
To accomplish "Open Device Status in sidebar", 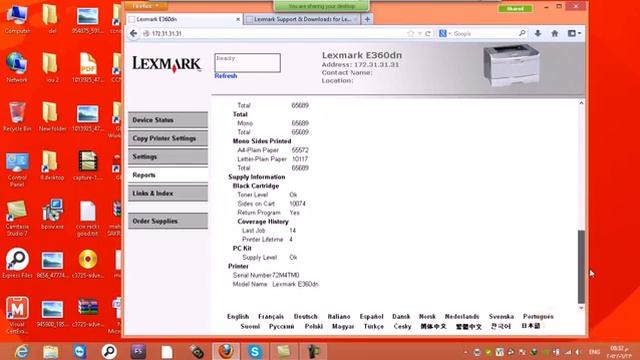I will tap(168, 120).
